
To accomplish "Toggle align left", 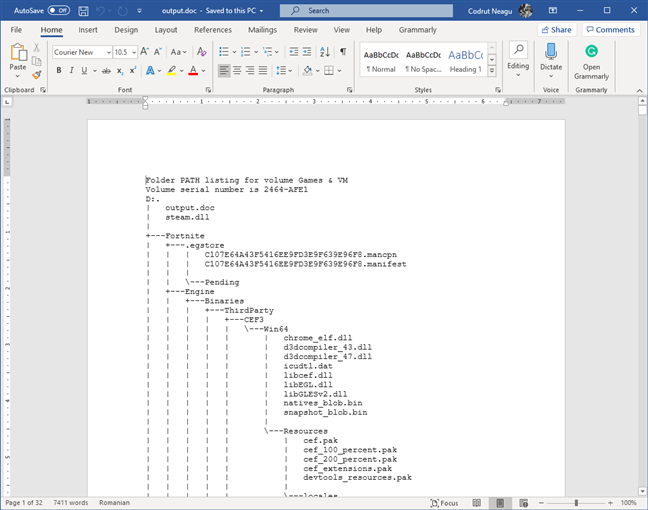I will [224, 71].
